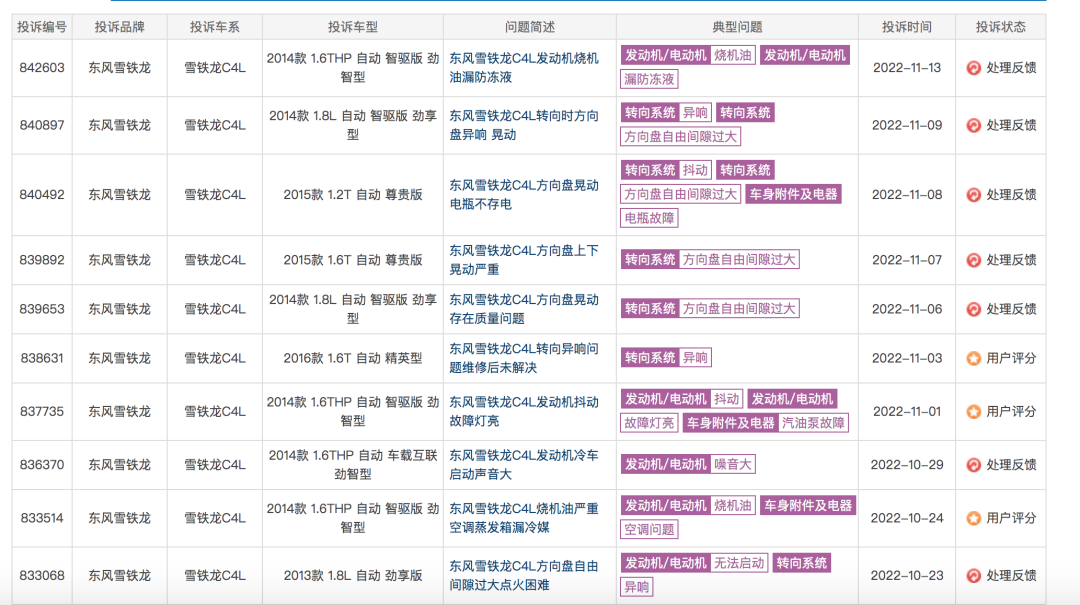
Task: Select complaint number 833068
Action: coord(42,575)
